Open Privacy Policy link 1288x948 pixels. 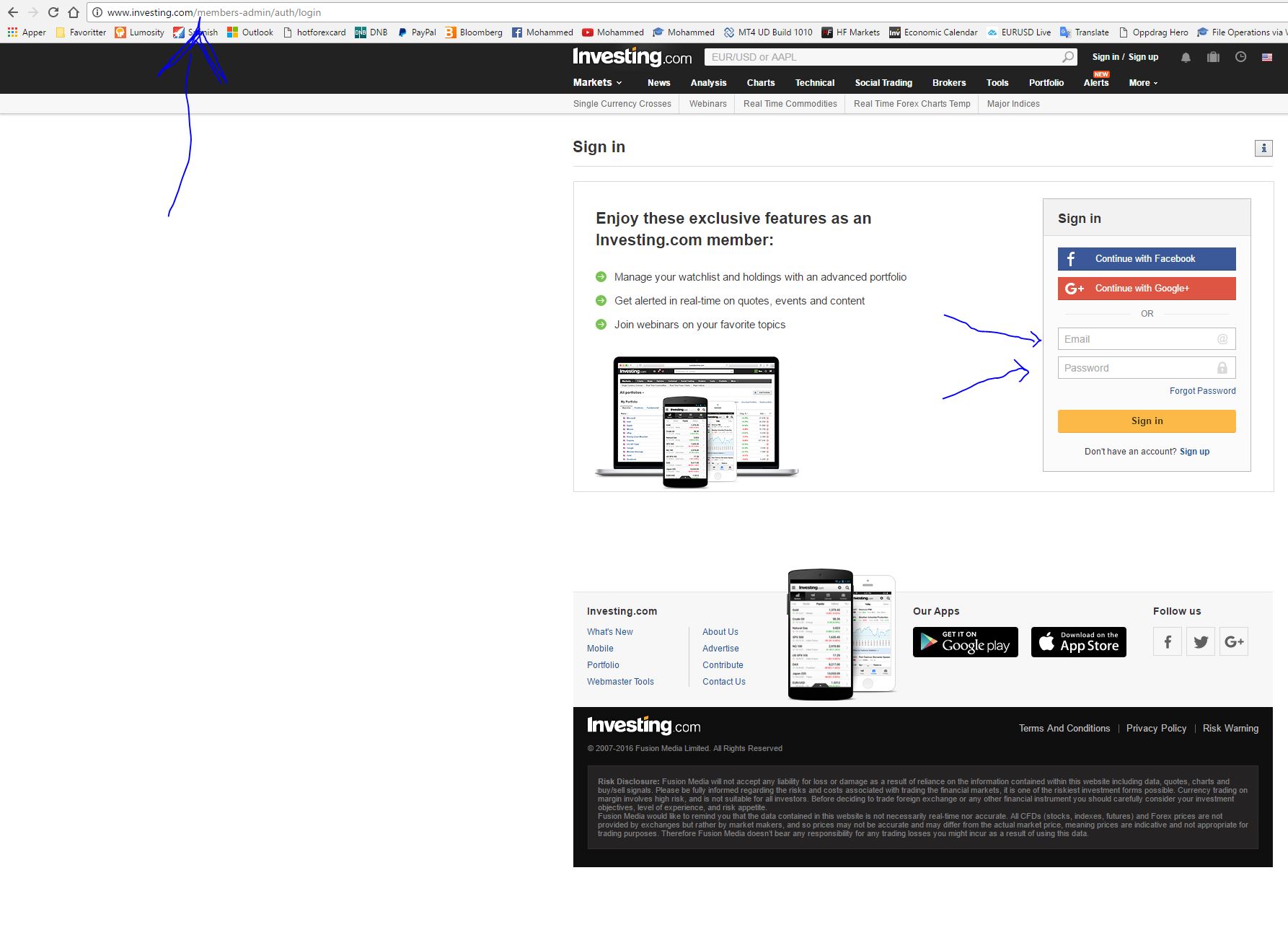(x=1156, y=729)
